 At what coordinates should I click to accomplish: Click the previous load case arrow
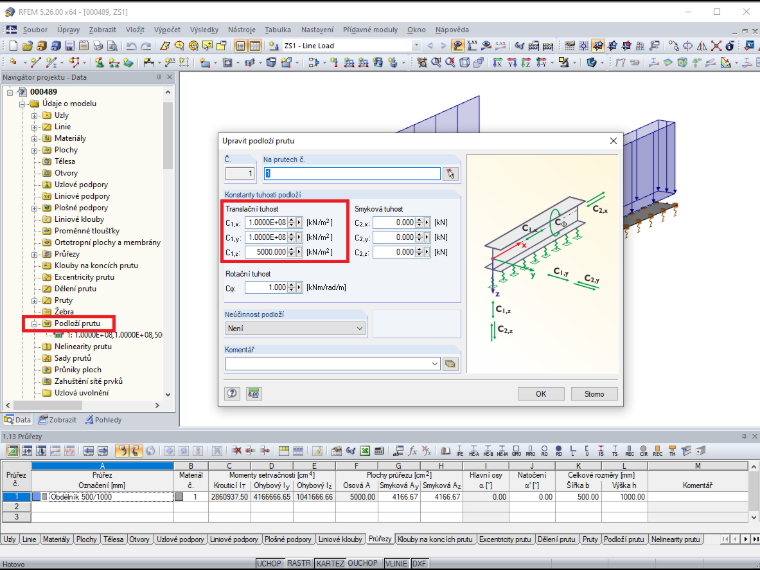click(x=430, y=46)
